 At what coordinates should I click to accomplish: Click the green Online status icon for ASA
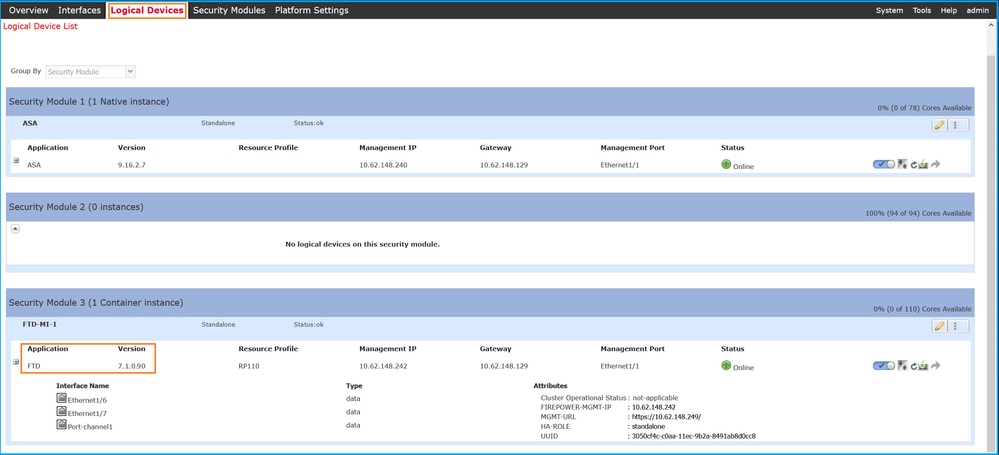tap(726, 164)
